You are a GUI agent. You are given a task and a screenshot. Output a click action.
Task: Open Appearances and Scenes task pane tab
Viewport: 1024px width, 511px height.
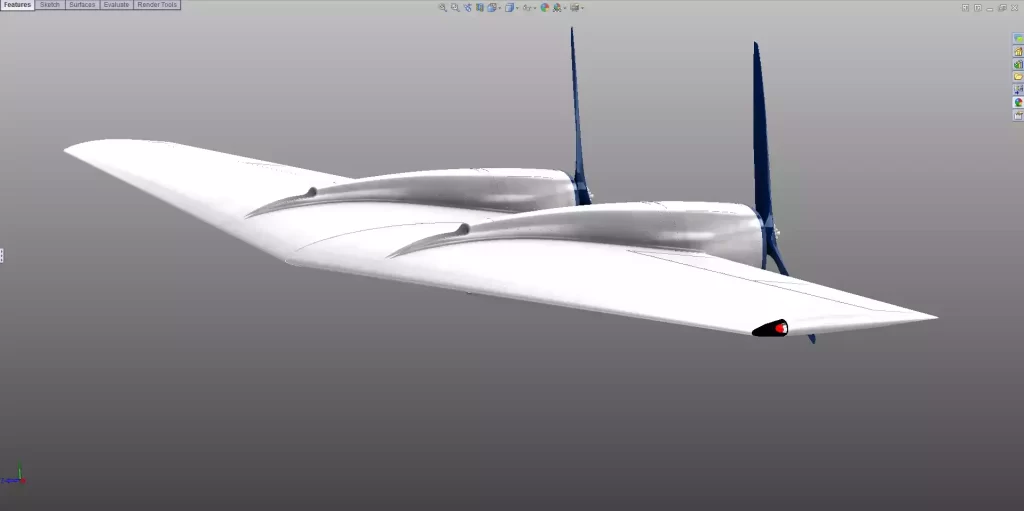(x=1018, y=102)
